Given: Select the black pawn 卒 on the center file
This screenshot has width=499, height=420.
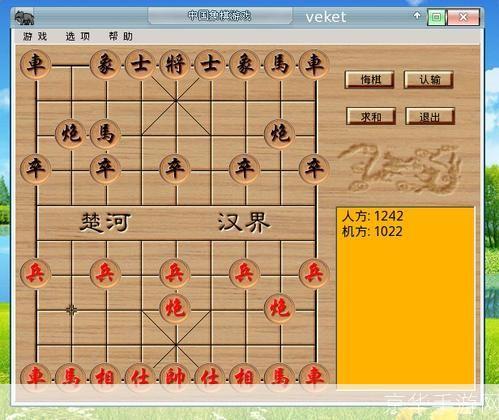Looking at the screenshot, I should tap(175, 169).
